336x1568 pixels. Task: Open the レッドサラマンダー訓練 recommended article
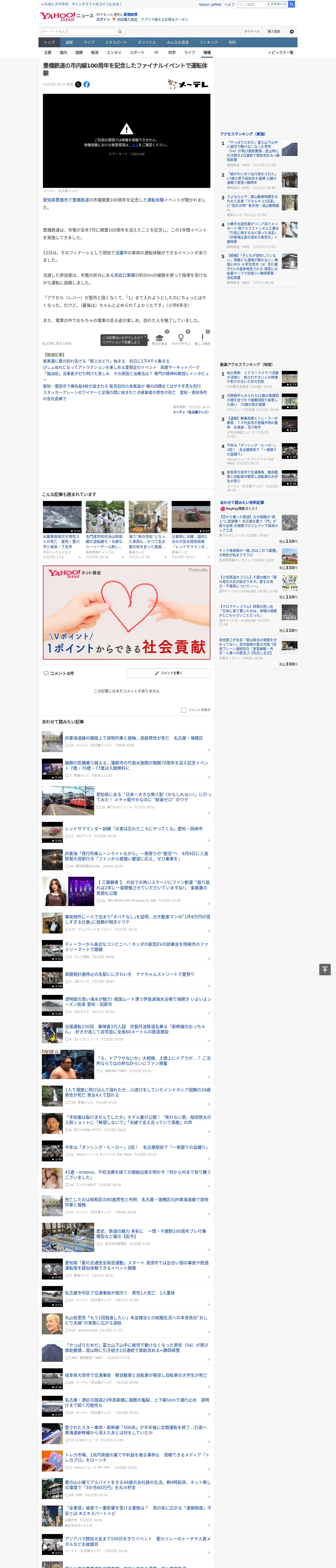point(133,828)
